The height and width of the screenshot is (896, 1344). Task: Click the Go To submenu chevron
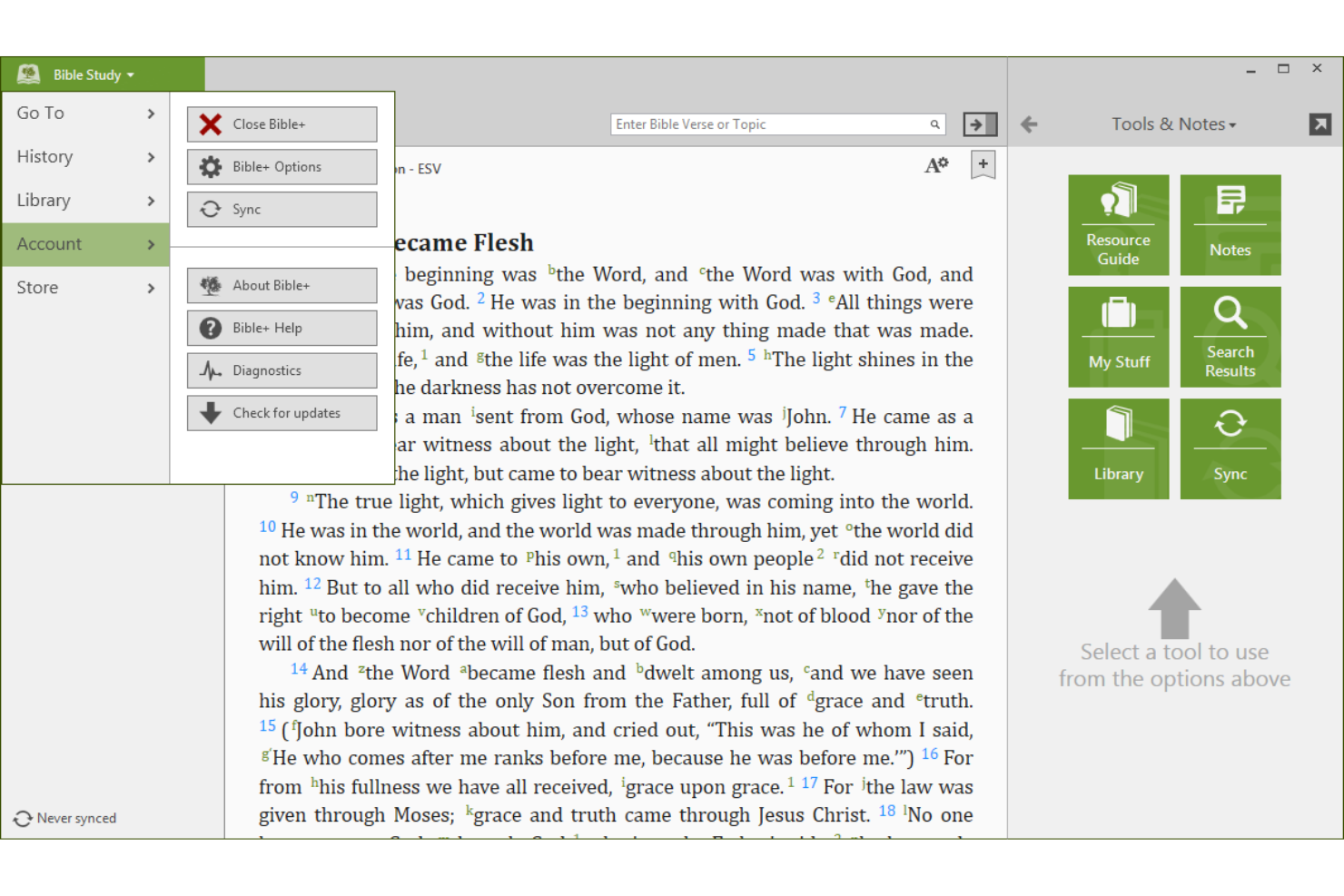pos(151,113)
